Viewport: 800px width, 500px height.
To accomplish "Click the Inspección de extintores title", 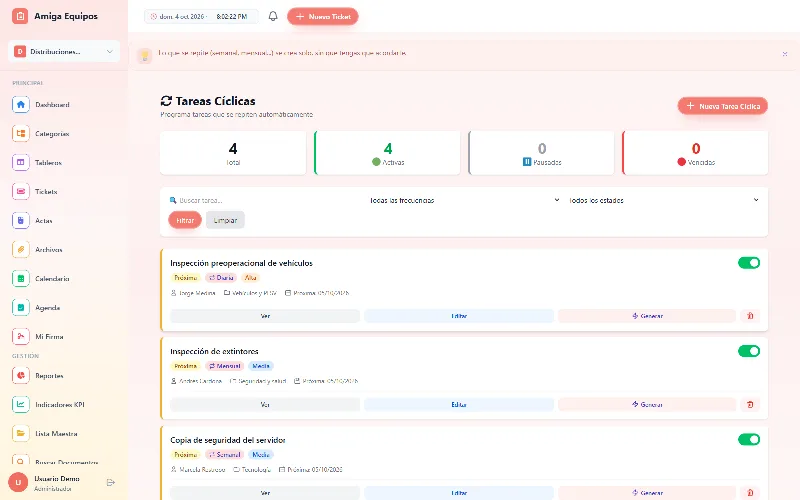I will pos(214,352).
